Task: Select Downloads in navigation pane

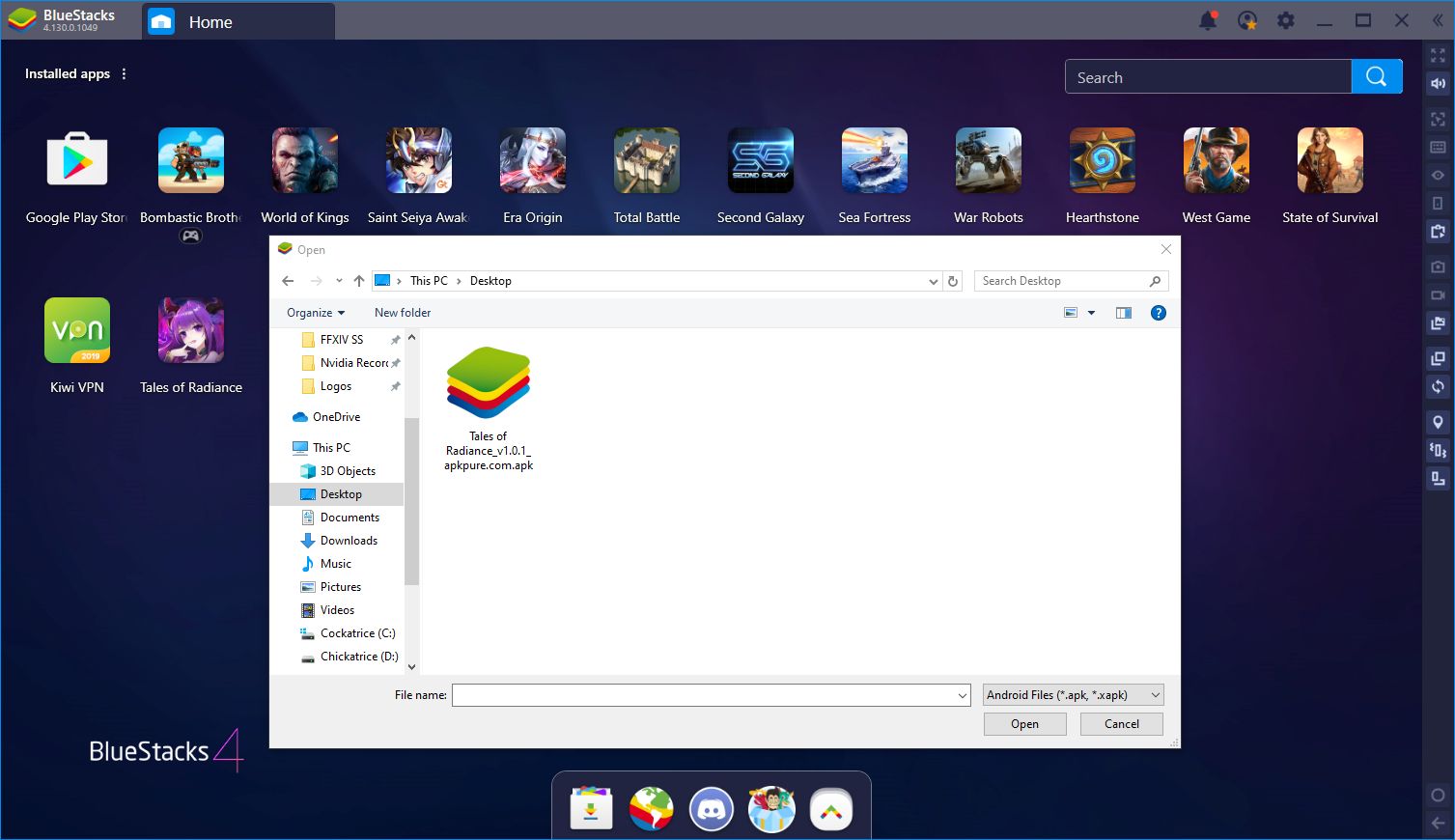Action: 349,541
